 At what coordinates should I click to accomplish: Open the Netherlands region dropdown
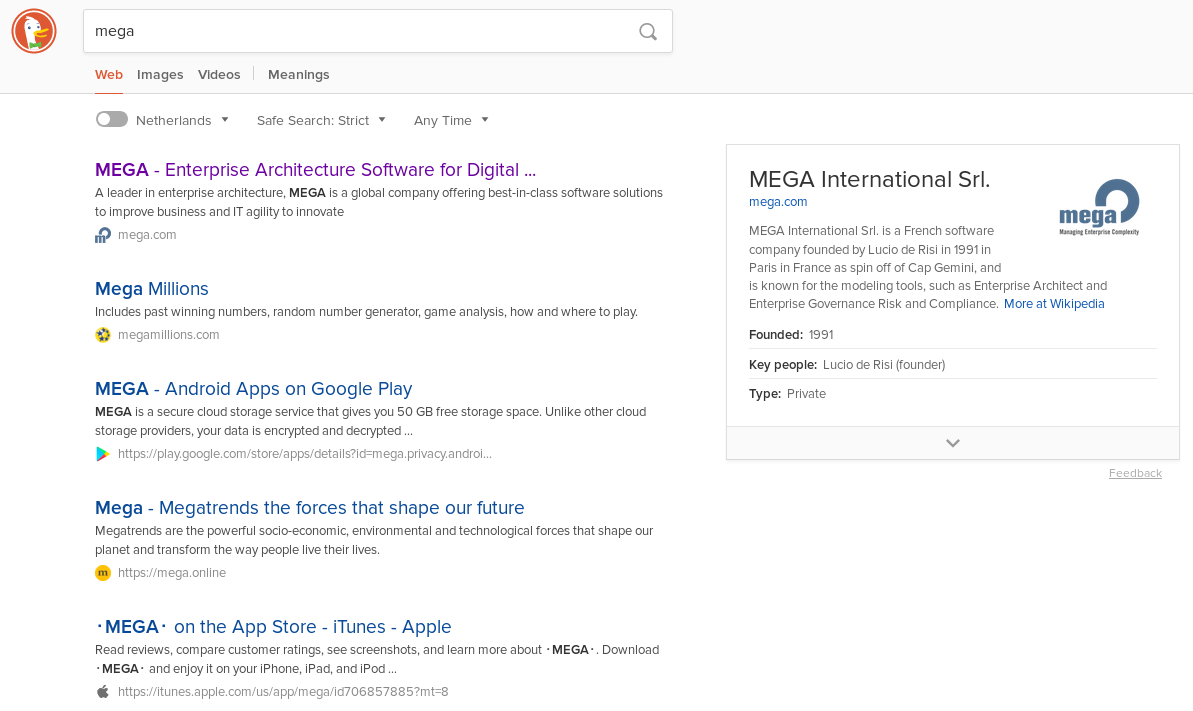pos(182,120)
